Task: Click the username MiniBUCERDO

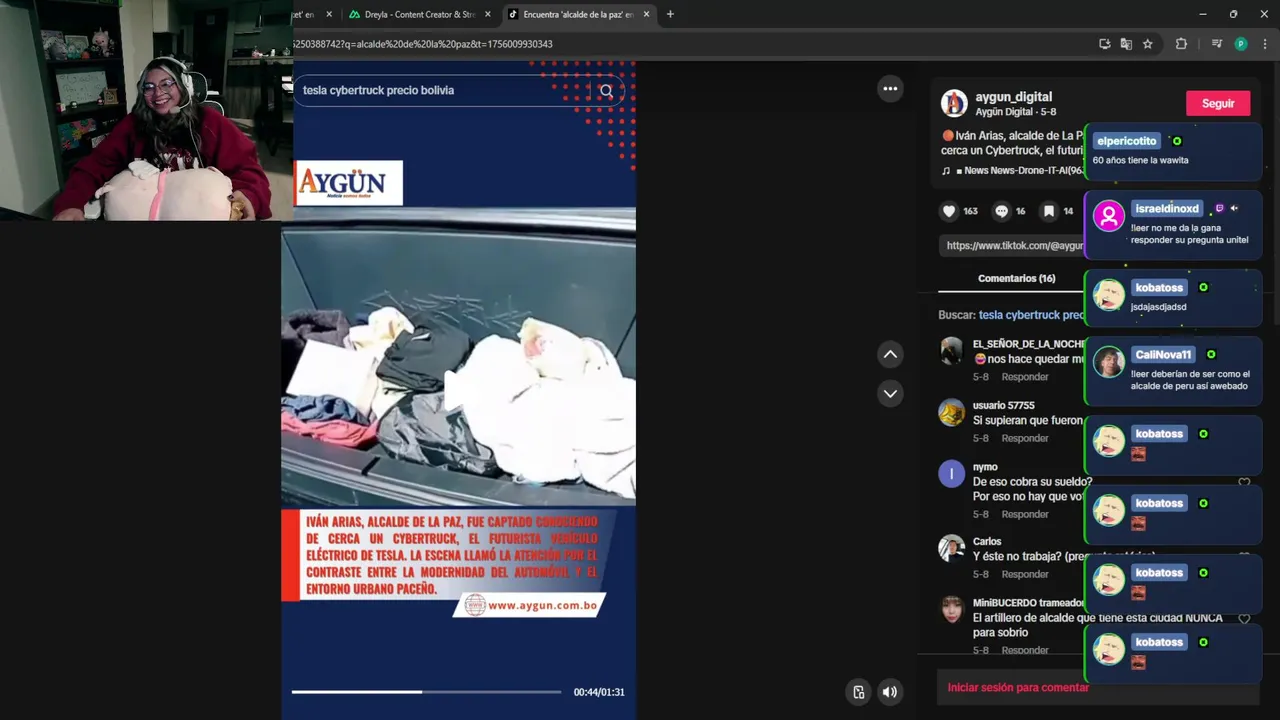Action: tap(1029, 603)
